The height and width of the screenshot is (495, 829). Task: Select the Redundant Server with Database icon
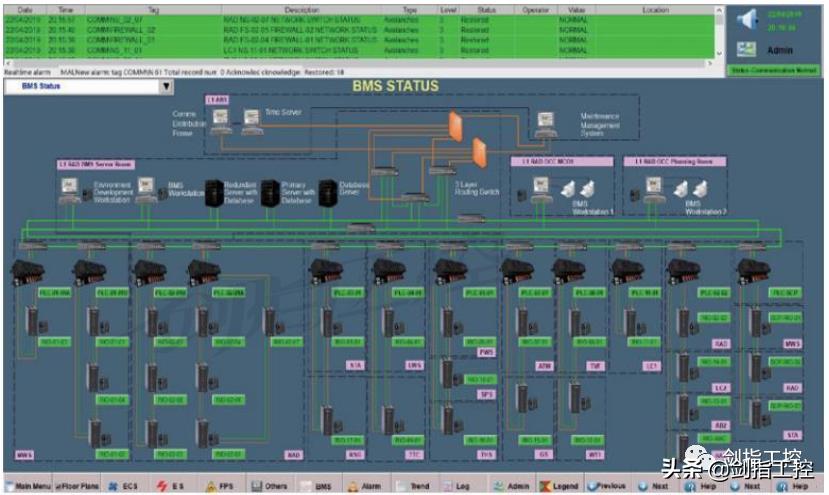pyautogui.click(x=213, y=191)
